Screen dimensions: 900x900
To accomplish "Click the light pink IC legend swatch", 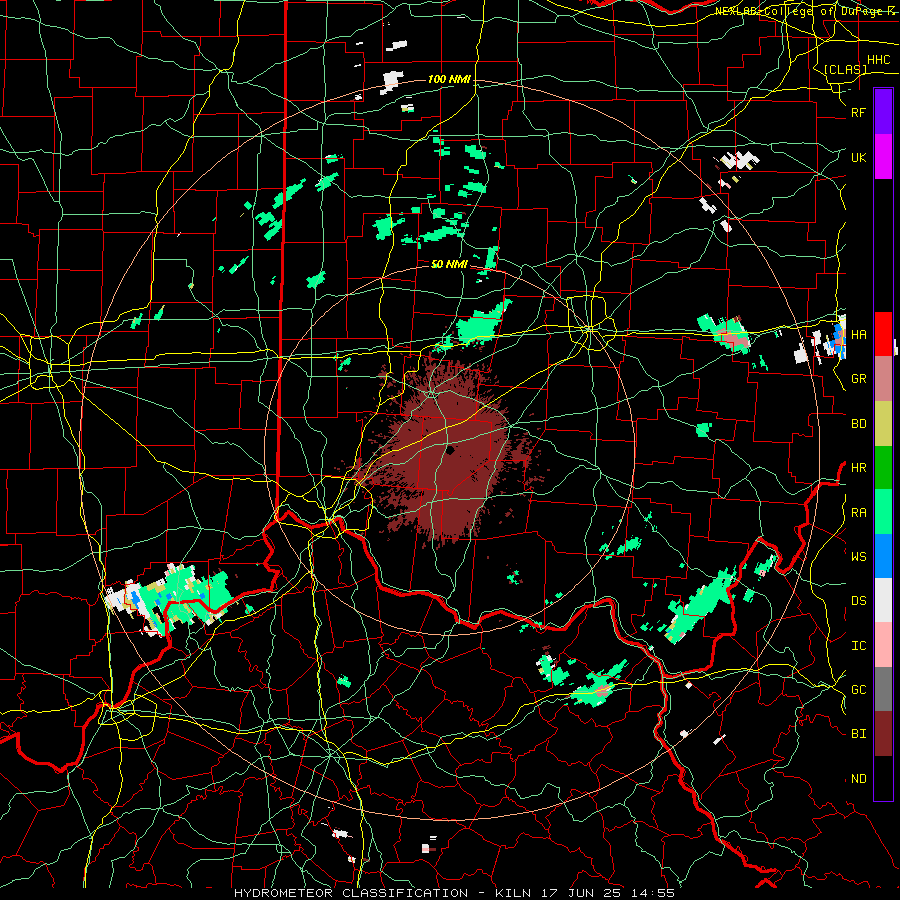I will [883, 645].
